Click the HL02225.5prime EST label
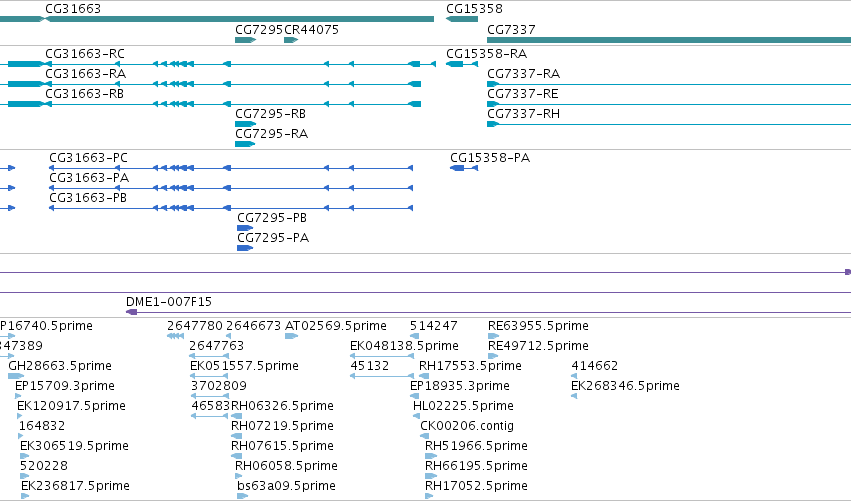The height and width of the screenshot is (501, 851). [x=463, y=407]
